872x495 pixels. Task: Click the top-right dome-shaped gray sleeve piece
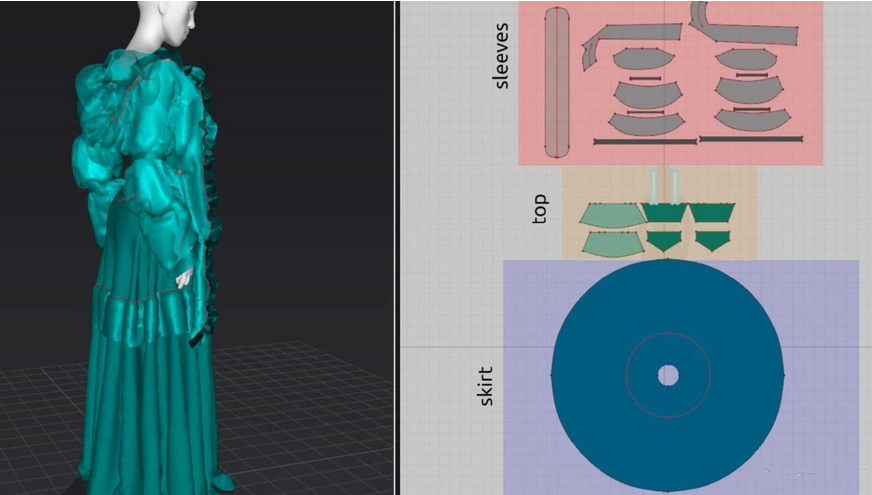(x=746, y=60)
